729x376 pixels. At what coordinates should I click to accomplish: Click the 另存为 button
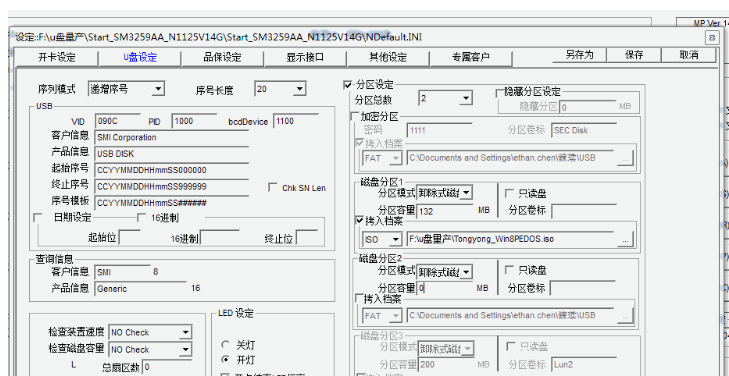pyautogui.click(x=579, y=55)
